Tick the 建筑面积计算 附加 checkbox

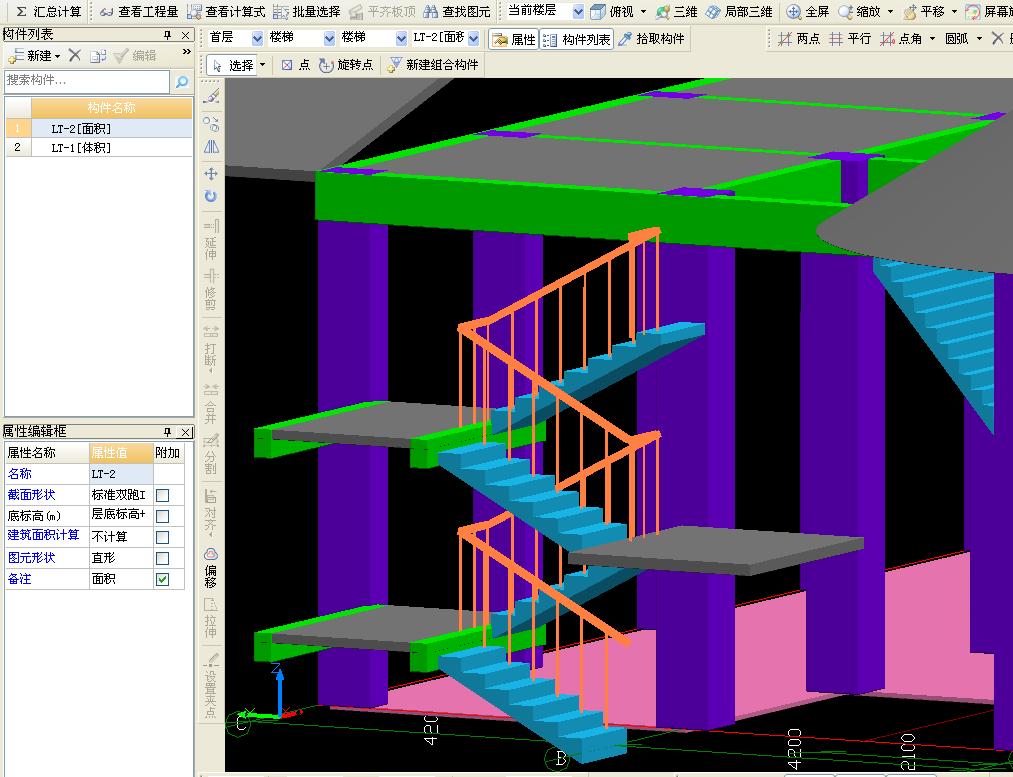pyautogui.click(x=163, y=537)
